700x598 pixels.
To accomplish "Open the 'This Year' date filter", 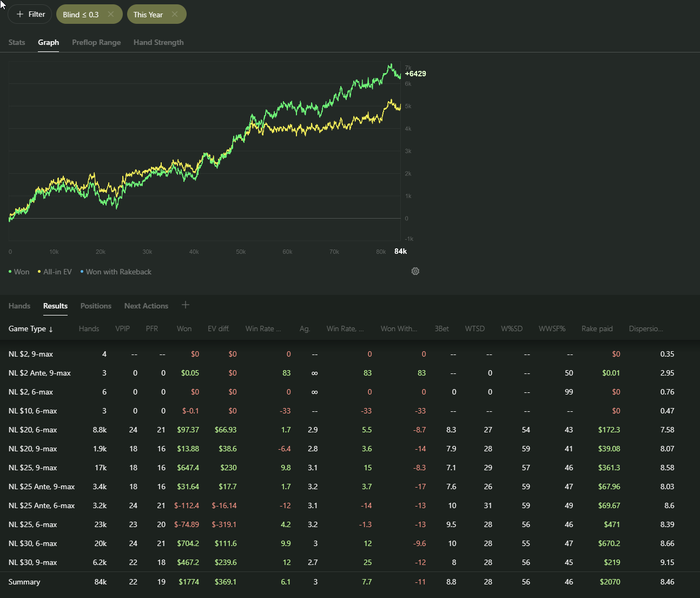I will [148, 15].
